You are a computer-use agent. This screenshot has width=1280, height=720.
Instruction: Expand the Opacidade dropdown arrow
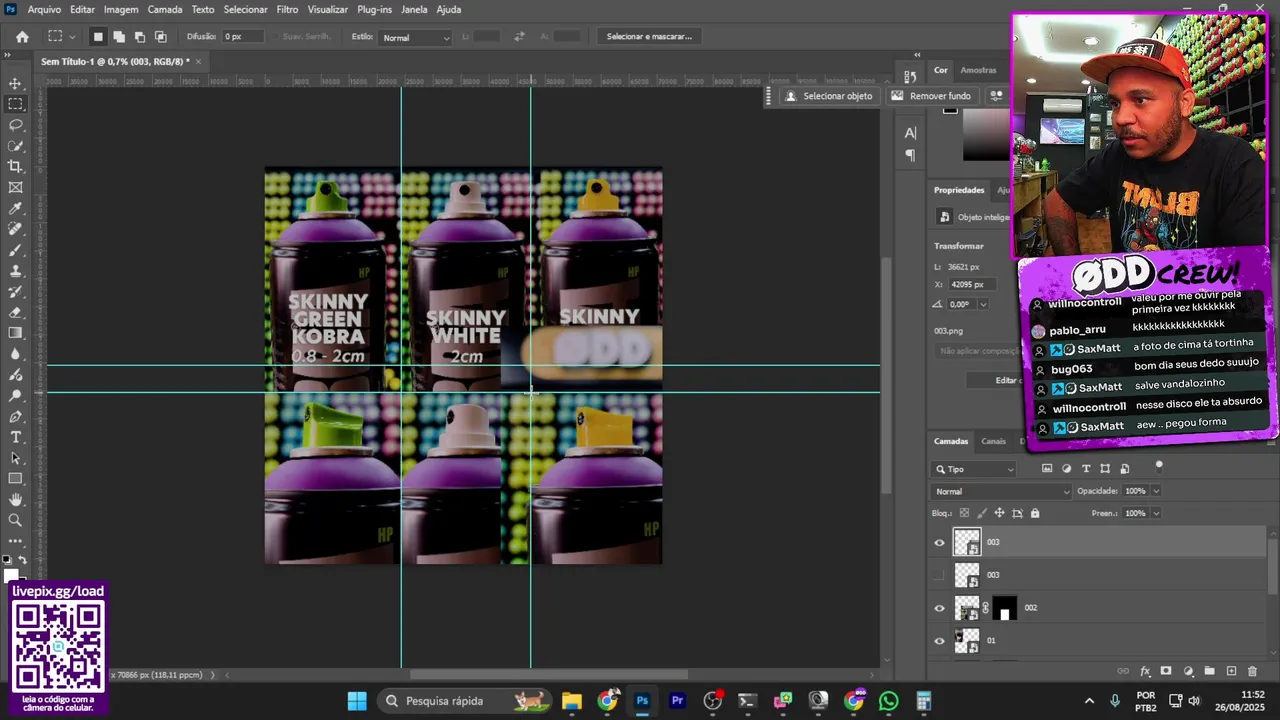1156,491
